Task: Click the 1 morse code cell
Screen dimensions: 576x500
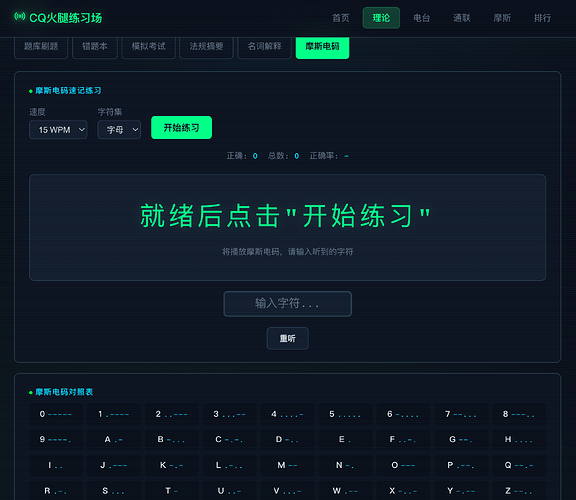Action: [x=114, y=414]
